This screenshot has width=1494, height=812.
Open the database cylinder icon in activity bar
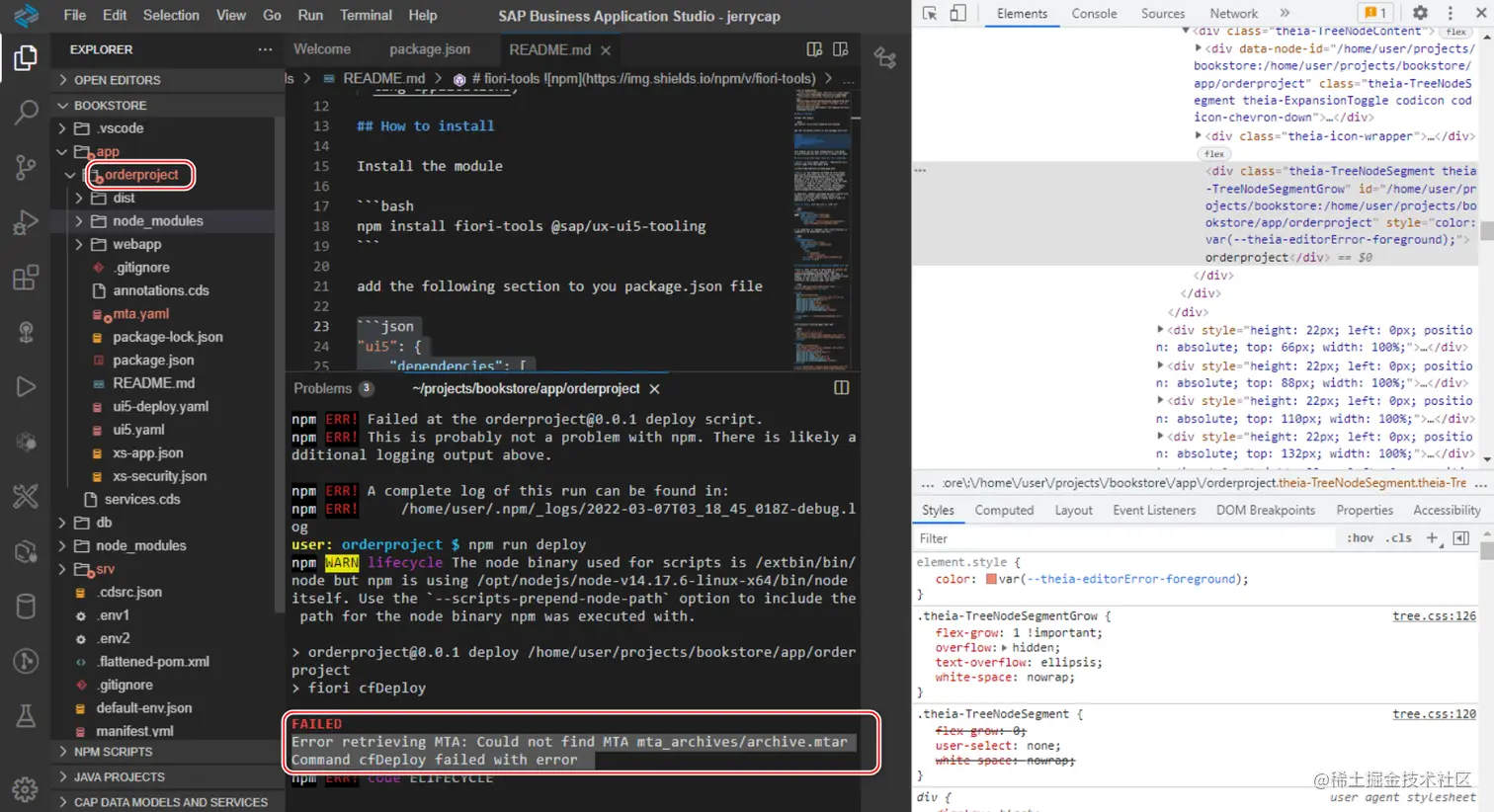[26, 606]
